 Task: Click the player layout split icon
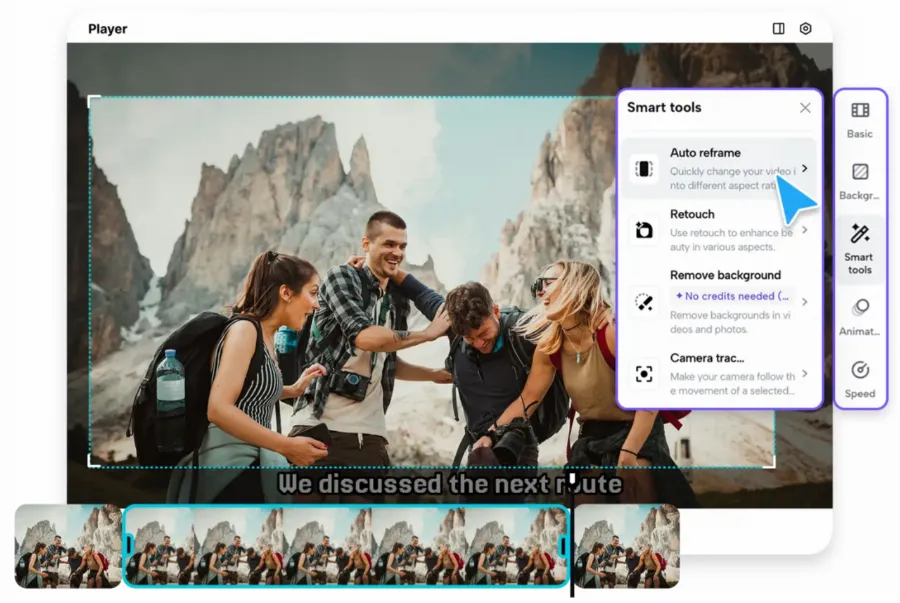[x=778, y=29]
